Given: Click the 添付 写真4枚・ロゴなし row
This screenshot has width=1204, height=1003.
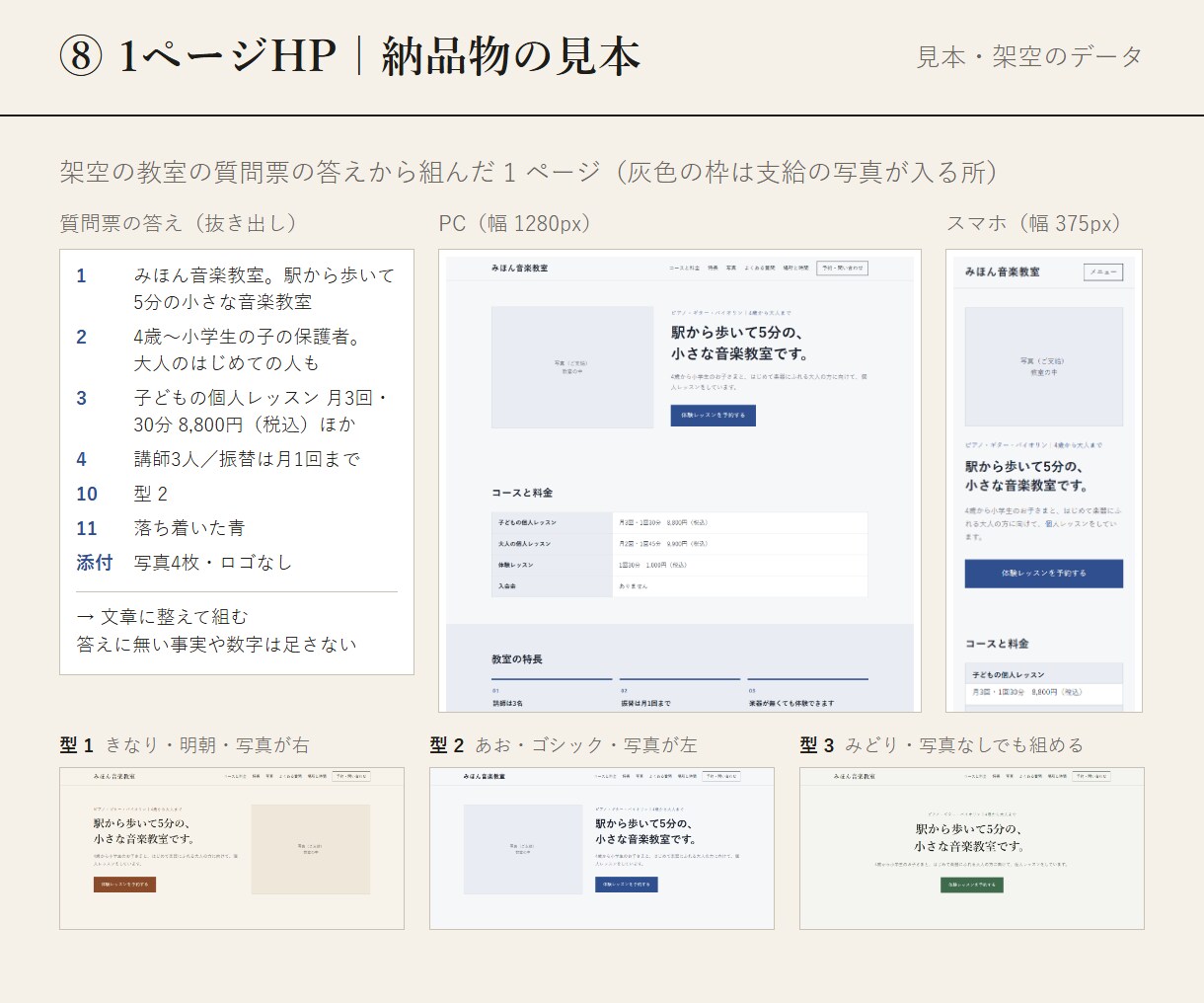Looking at the screenshot, I should [x=237, y=563].
